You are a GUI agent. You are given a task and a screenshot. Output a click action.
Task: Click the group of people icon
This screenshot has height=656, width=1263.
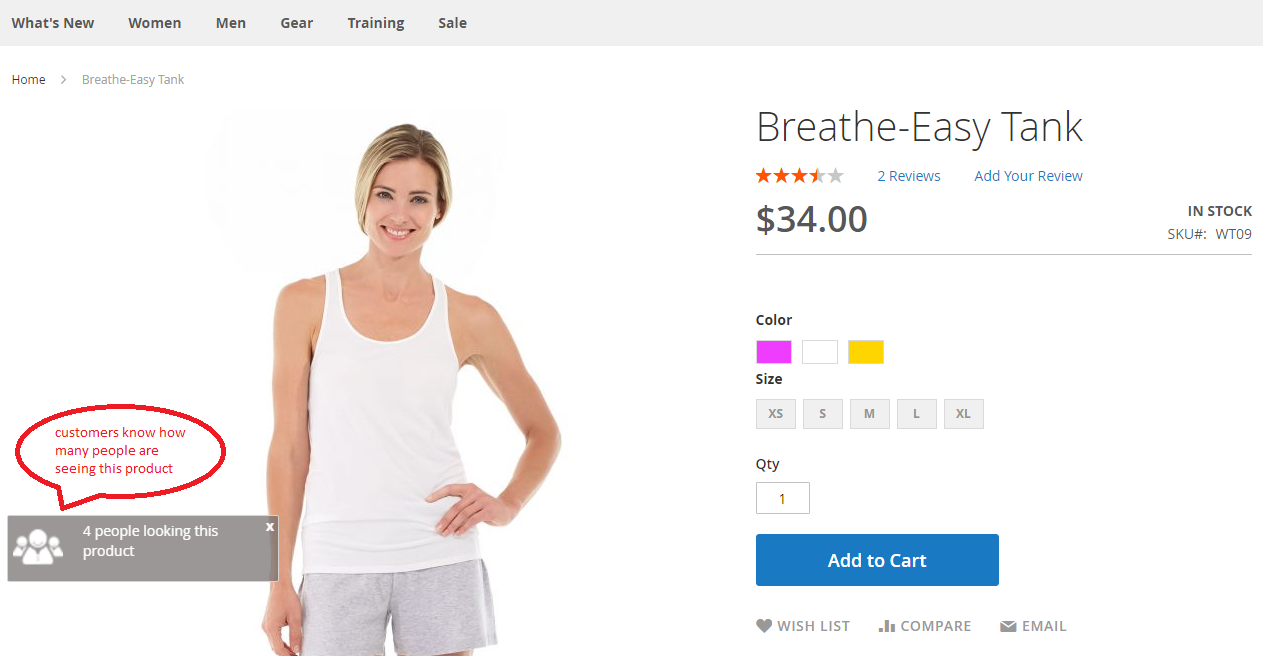coord(38,545)
